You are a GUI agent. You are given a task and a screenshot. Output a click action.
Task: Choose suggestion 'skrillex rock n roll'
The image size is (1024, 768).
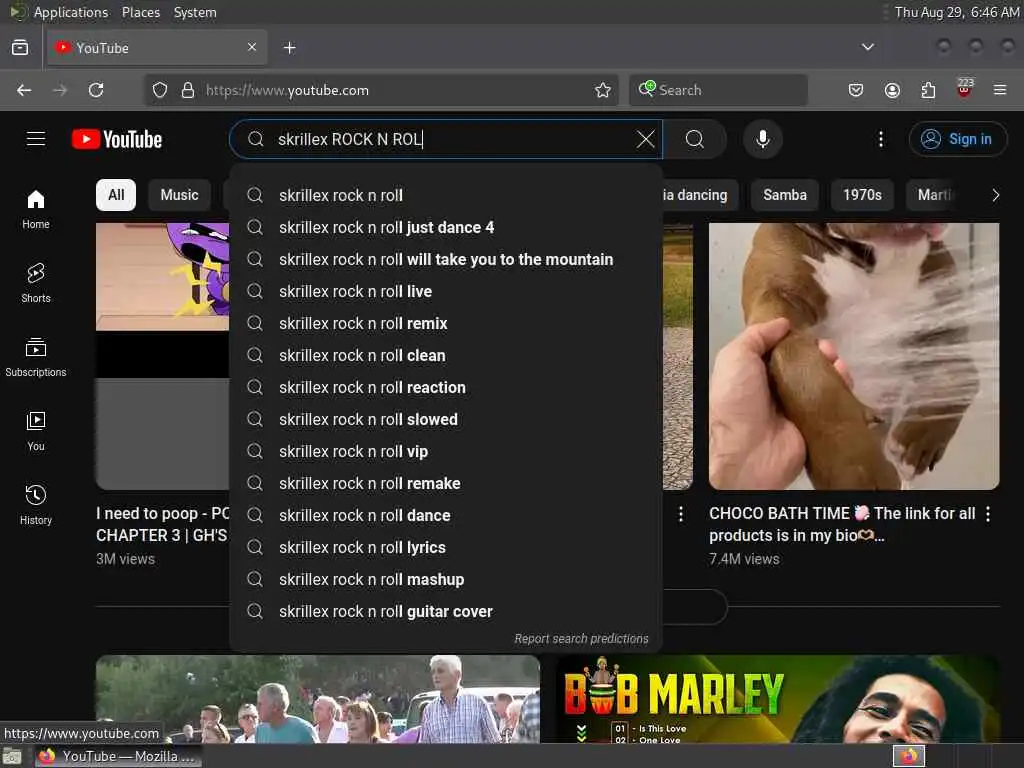(x=447, y=195)
